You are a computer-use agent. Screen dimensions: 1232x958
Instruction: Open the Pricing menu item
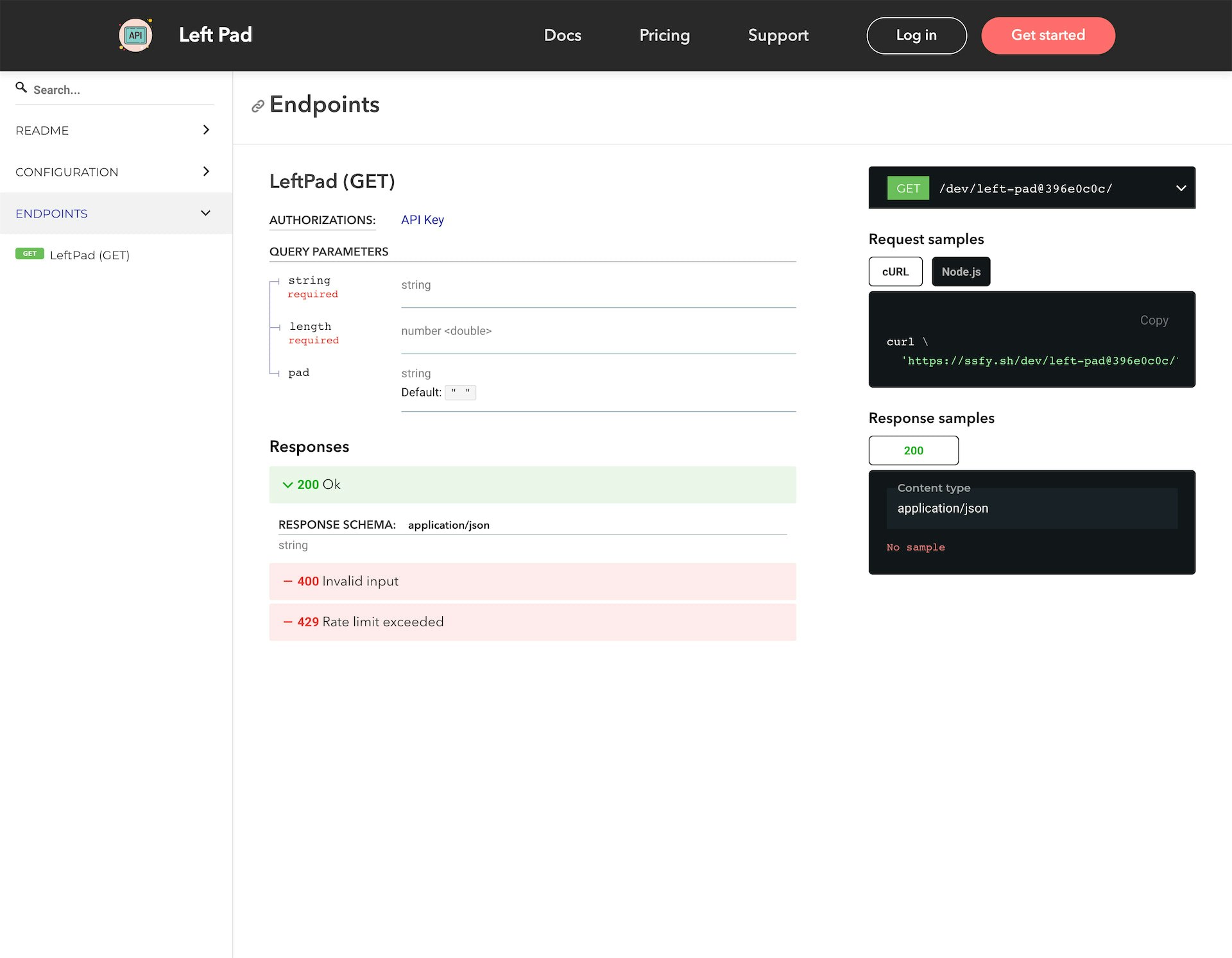664,35
